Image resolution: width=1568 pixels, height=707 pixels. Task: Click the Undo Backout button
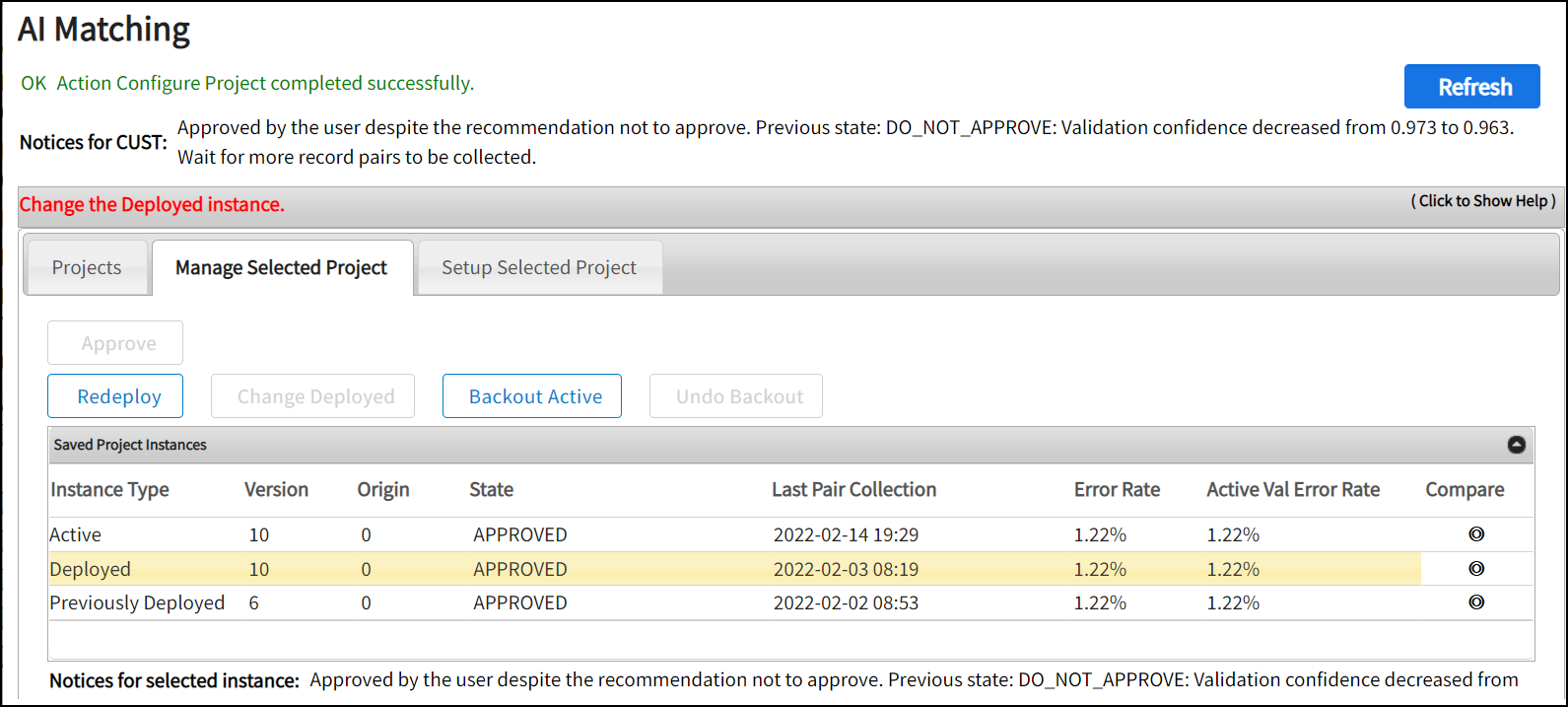[x=736, y=396]
